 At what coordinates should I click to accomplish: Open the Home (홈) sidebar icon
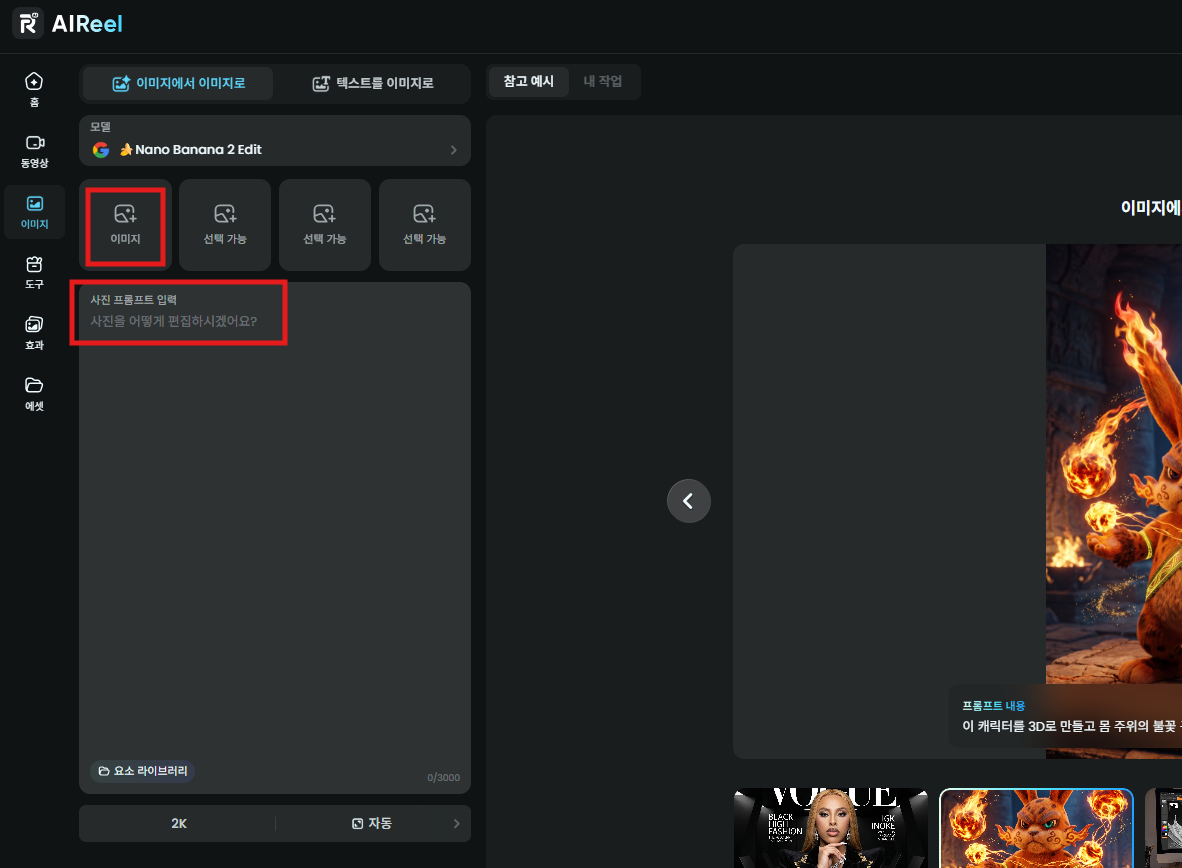pyautogui.click(x=34, y=89)
